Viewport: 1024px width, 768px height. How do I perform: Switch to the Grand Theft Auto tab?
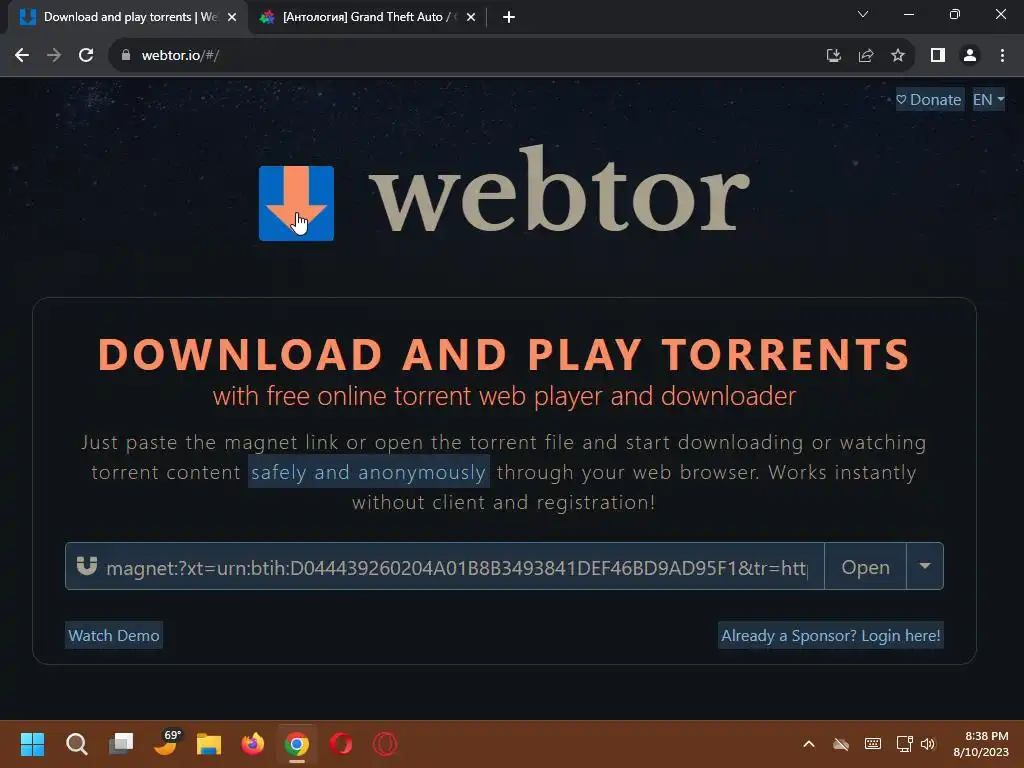368,17
